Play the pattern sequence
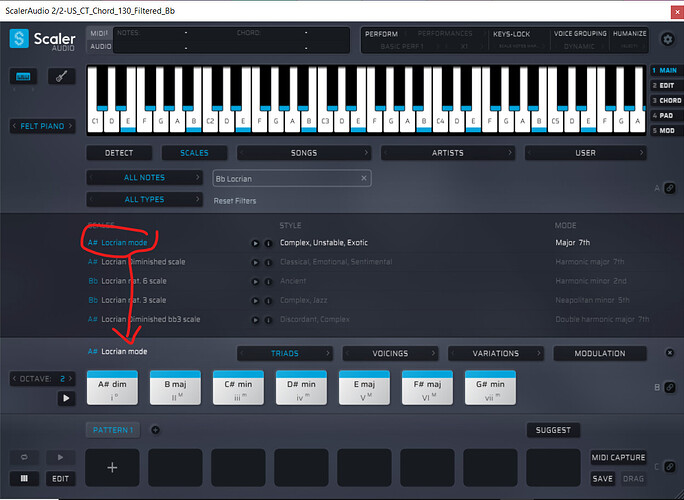Image resolution: width=684 pixels, height=500 pixels. (60, 457)
